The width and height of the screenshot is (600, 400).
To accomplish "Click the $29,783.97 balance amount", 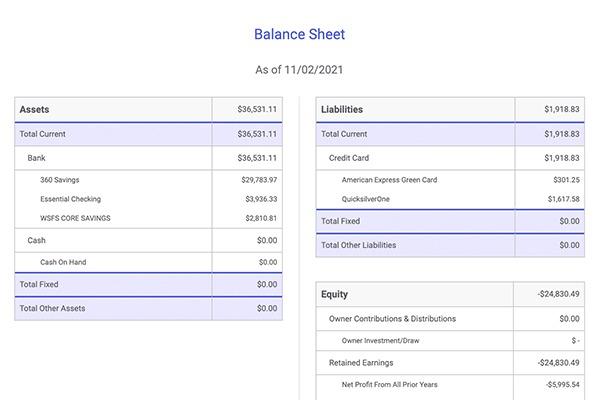I will (259, 180).
